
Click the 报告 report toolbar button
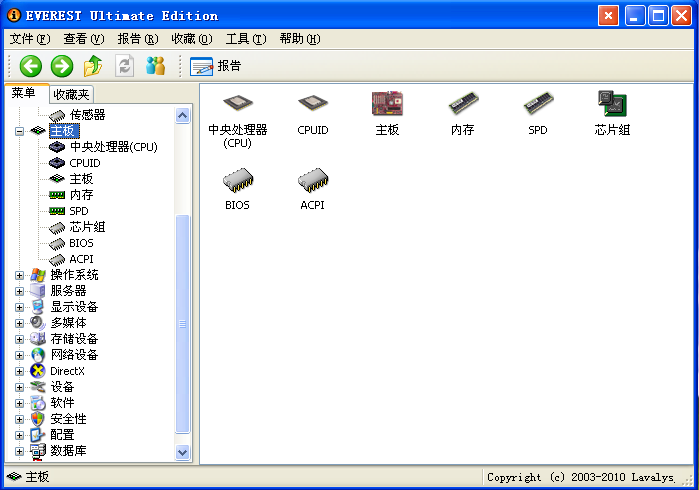pos(216,66)
